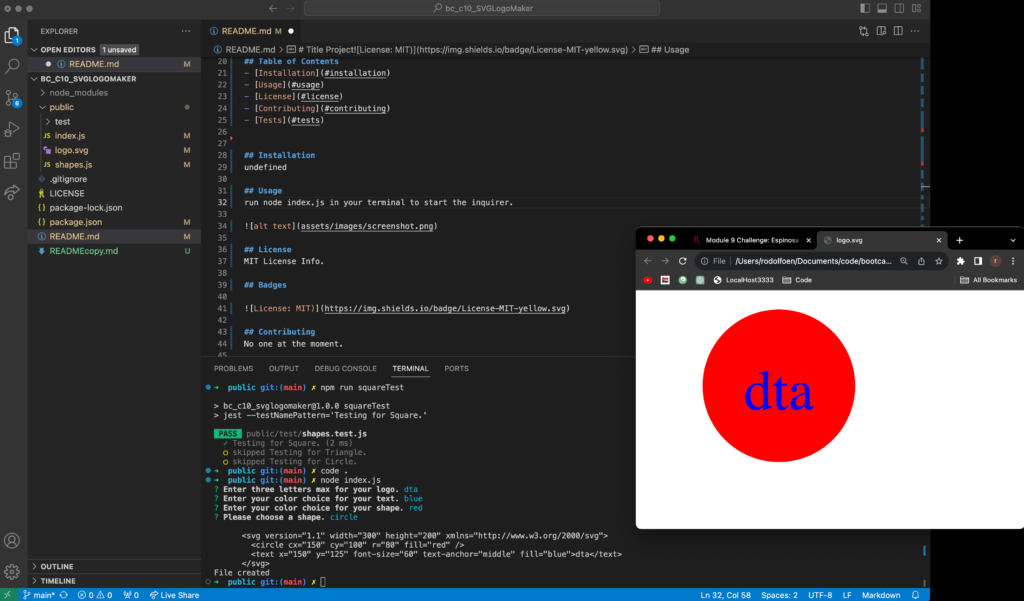Reload the logo.svg browser page
The width and height of the screenshot is (1024, 601).
coord(683,261)
